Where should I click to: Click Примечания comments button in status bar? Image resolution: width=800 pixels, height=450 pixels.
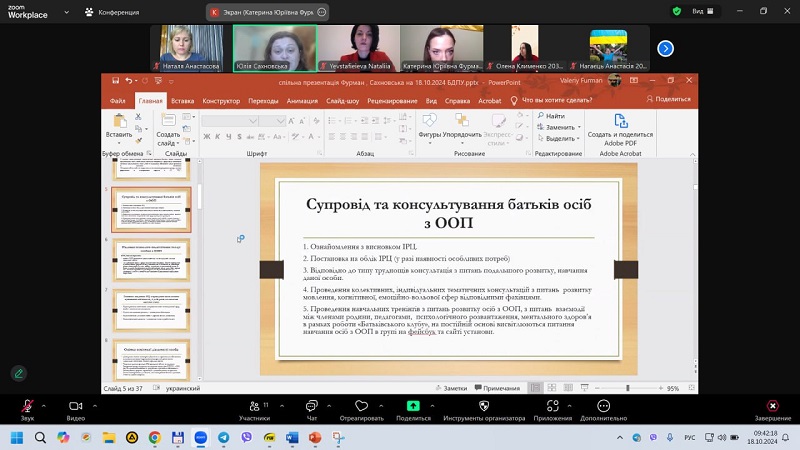pyautogui.click(x=497, y=388)
